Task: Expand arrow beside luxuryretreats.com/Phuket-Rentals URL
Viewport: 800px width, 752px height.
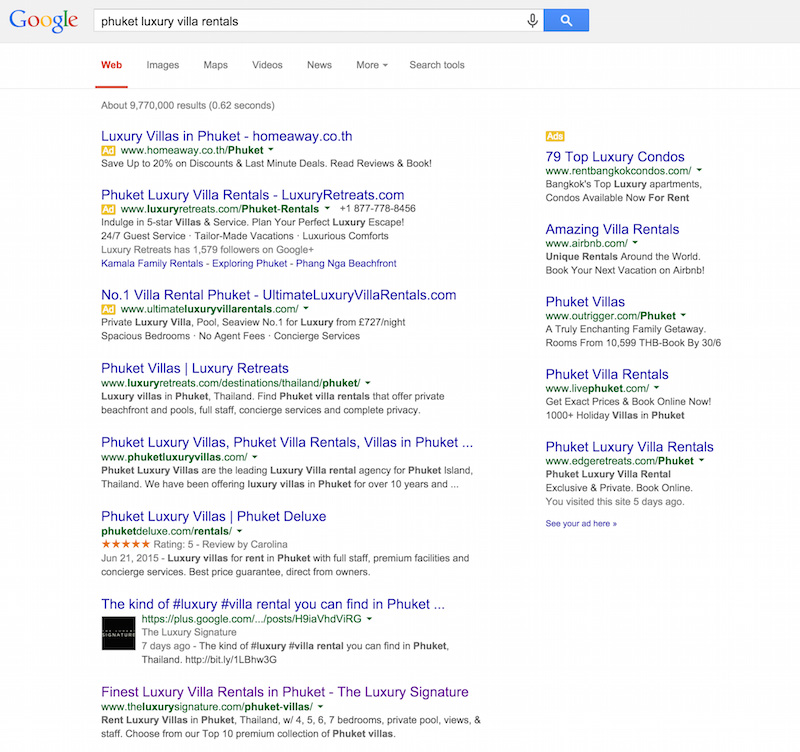Action: pyautogui.click(x=327, y=209)
